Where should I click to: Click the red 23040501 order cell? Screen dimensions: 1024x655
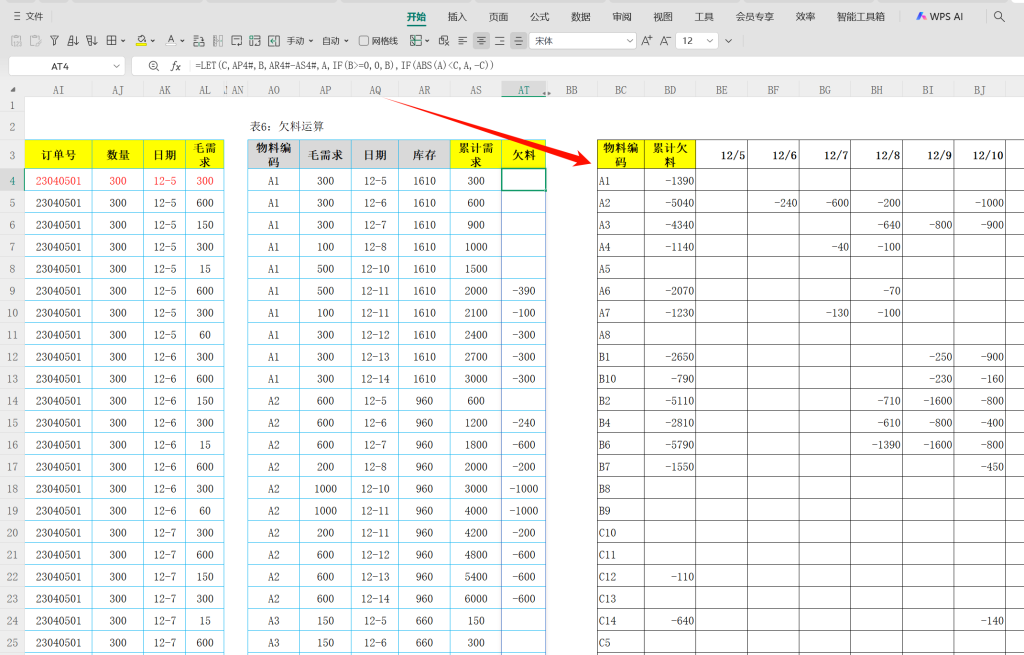coord(58,180)
